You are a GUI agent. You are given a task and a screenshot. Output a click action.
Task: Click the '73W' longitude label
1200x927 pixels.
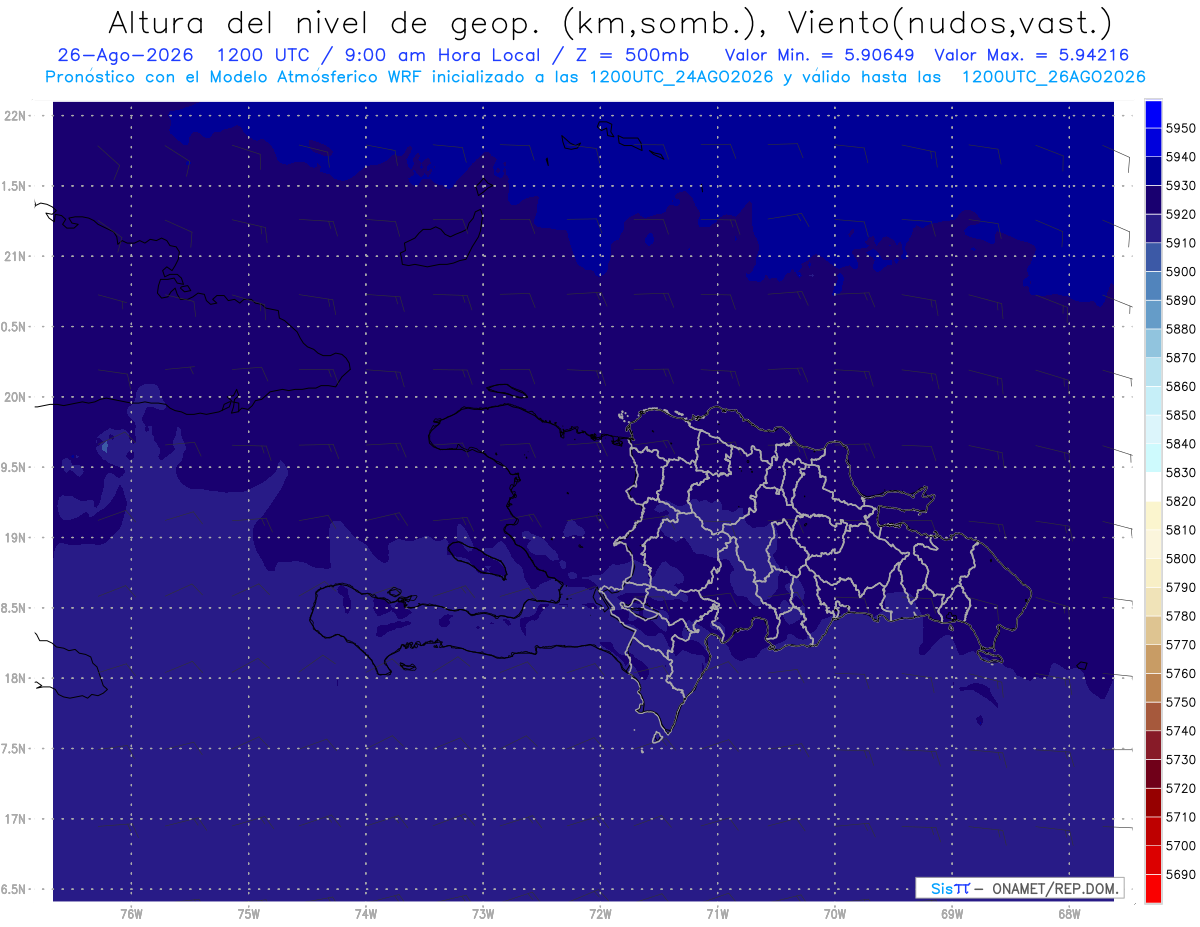click(x=483, y=913)
